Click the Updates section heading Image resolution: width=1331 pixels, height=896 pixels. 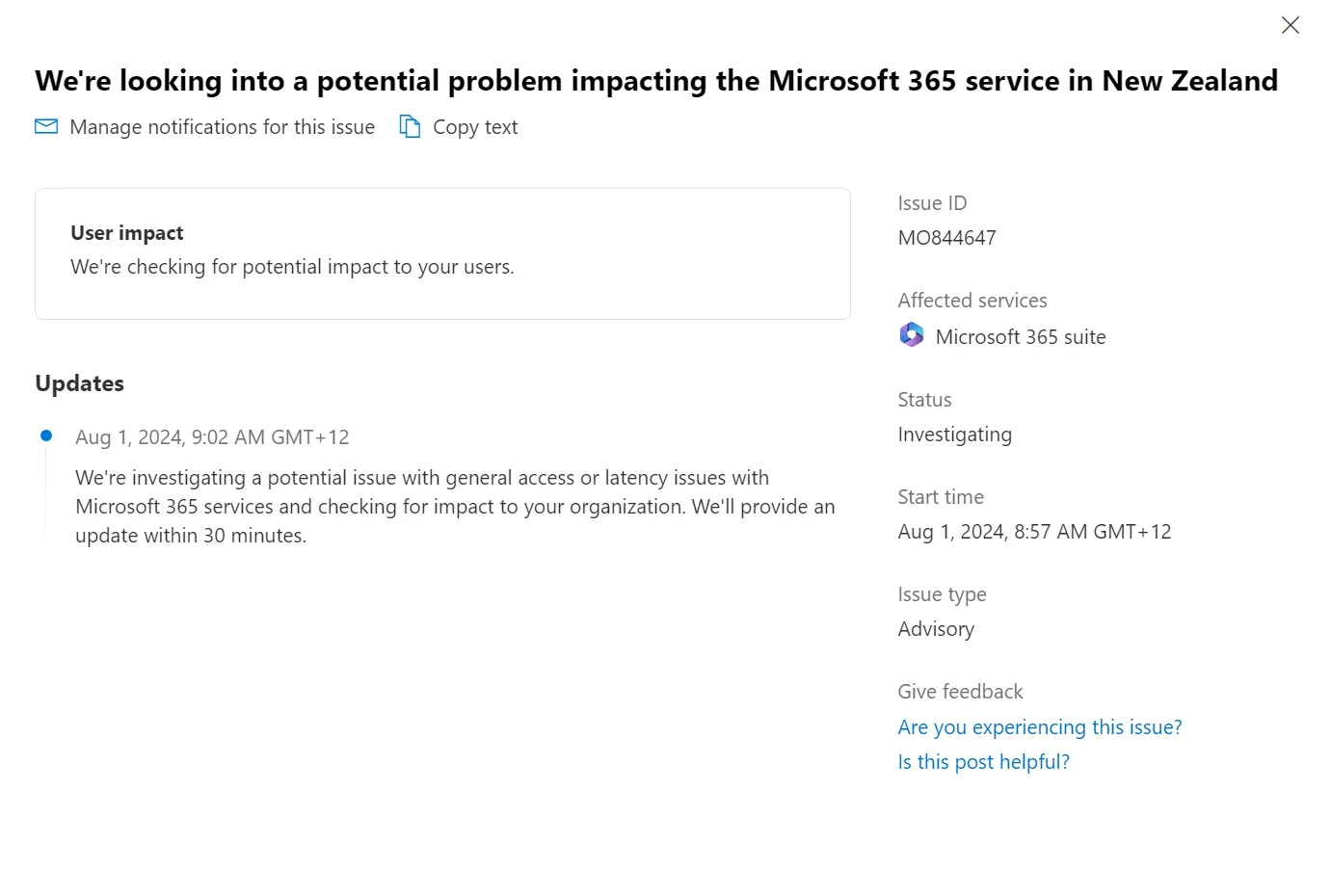click(x=80, y=383)
